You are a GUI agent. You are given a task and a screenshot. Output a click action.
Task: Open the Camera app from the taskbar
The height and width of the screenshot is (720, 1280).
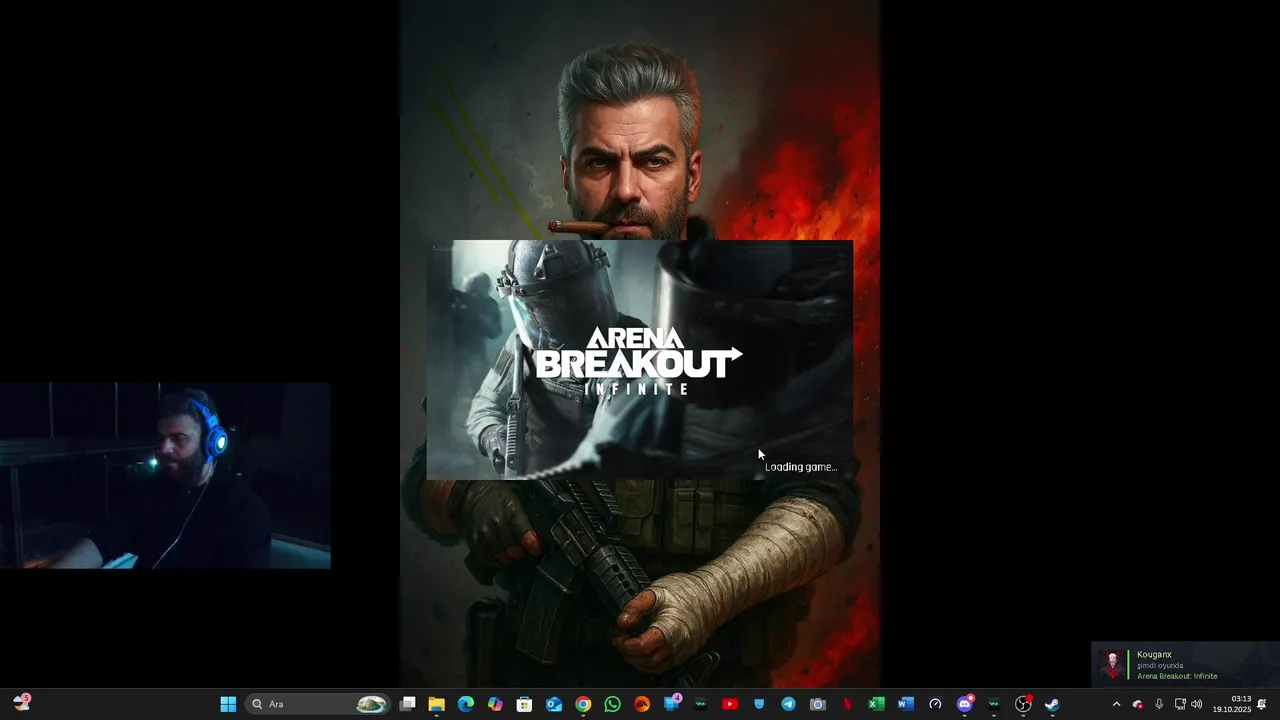[x=818, y=704]
